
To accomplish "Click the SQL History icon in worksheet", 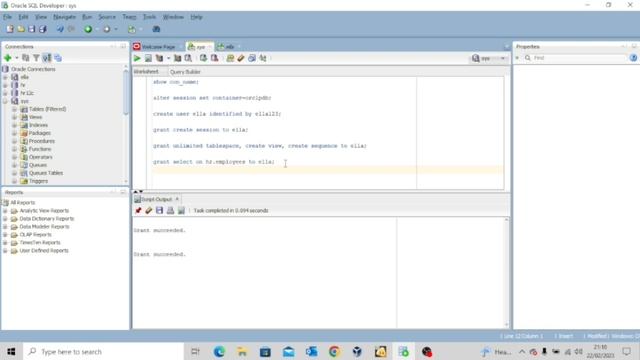I will 252,58.
